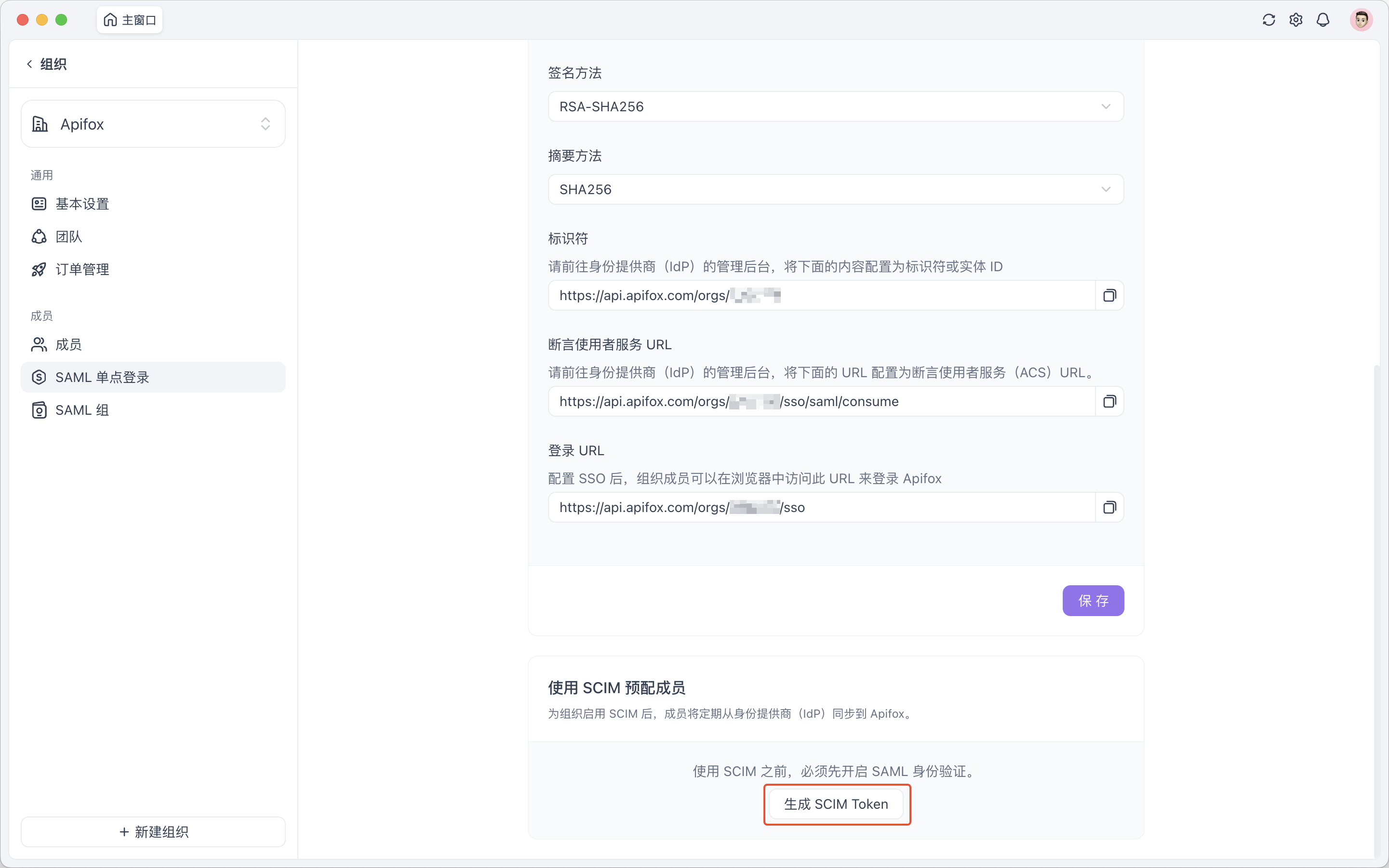Open the 签名方法 RSA-SHA256 dropdown

coord(1105,106)
